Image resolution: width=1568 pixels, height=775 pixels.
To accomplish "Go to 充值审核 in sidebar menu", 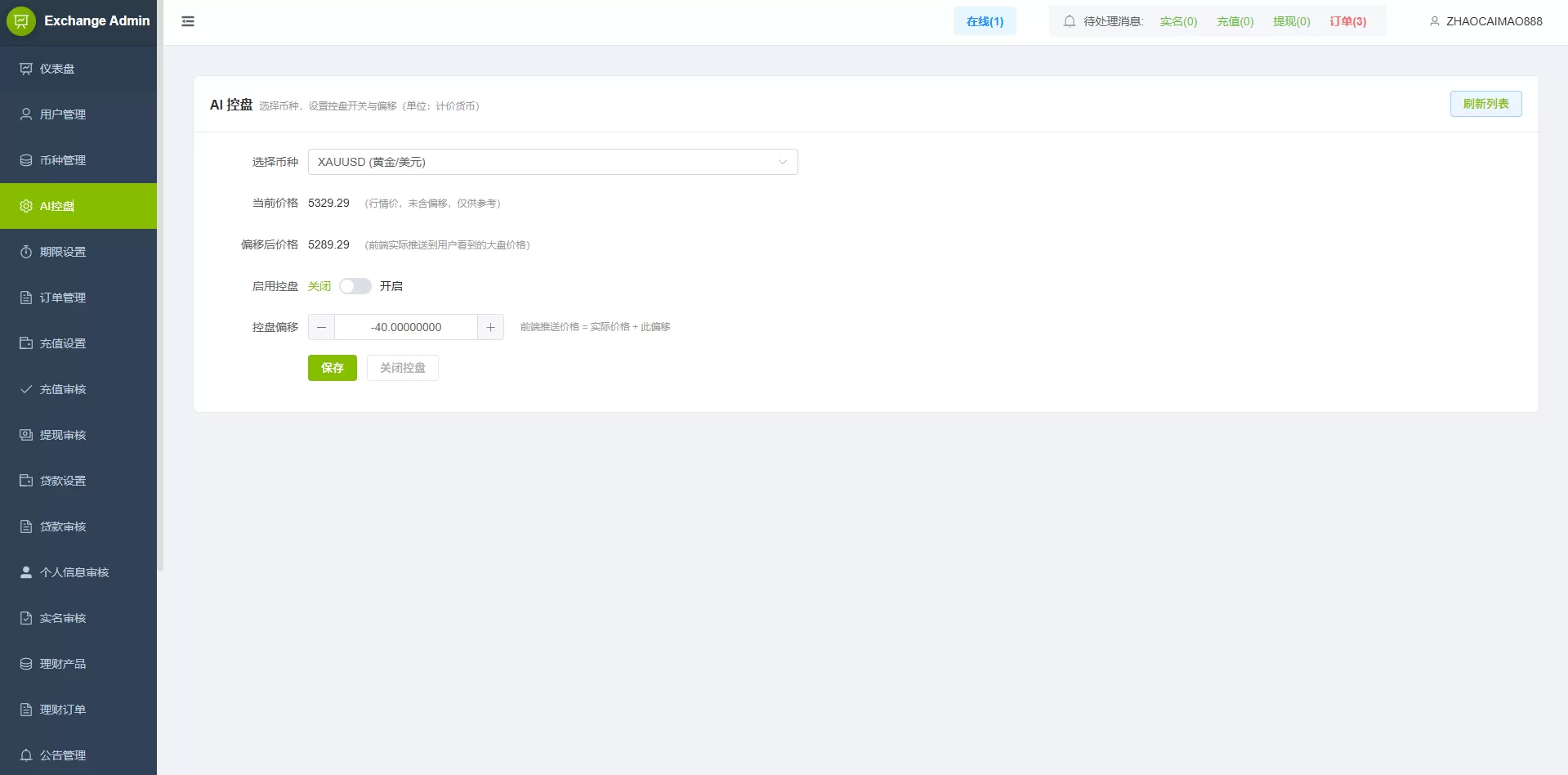I will (63, 389).
